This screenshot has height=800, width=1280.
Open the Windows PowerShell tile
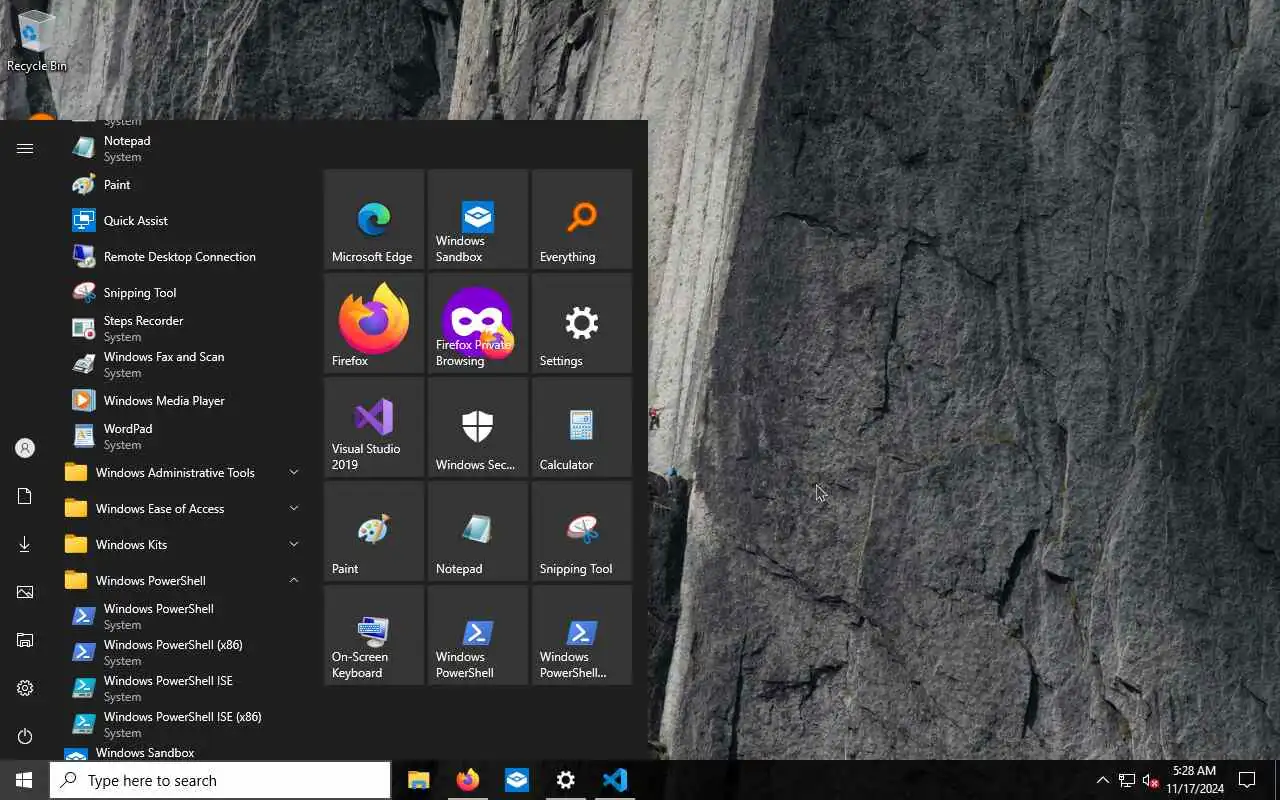(x=478, y=635)
